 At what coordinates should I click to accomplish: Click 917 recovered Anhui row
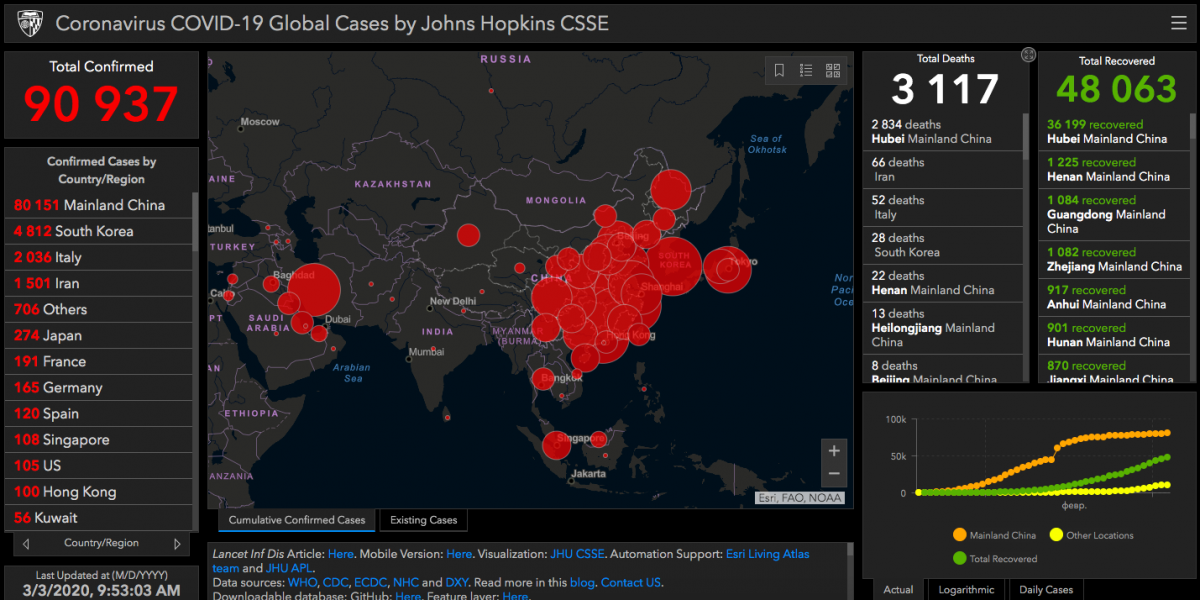[1116, 298]
